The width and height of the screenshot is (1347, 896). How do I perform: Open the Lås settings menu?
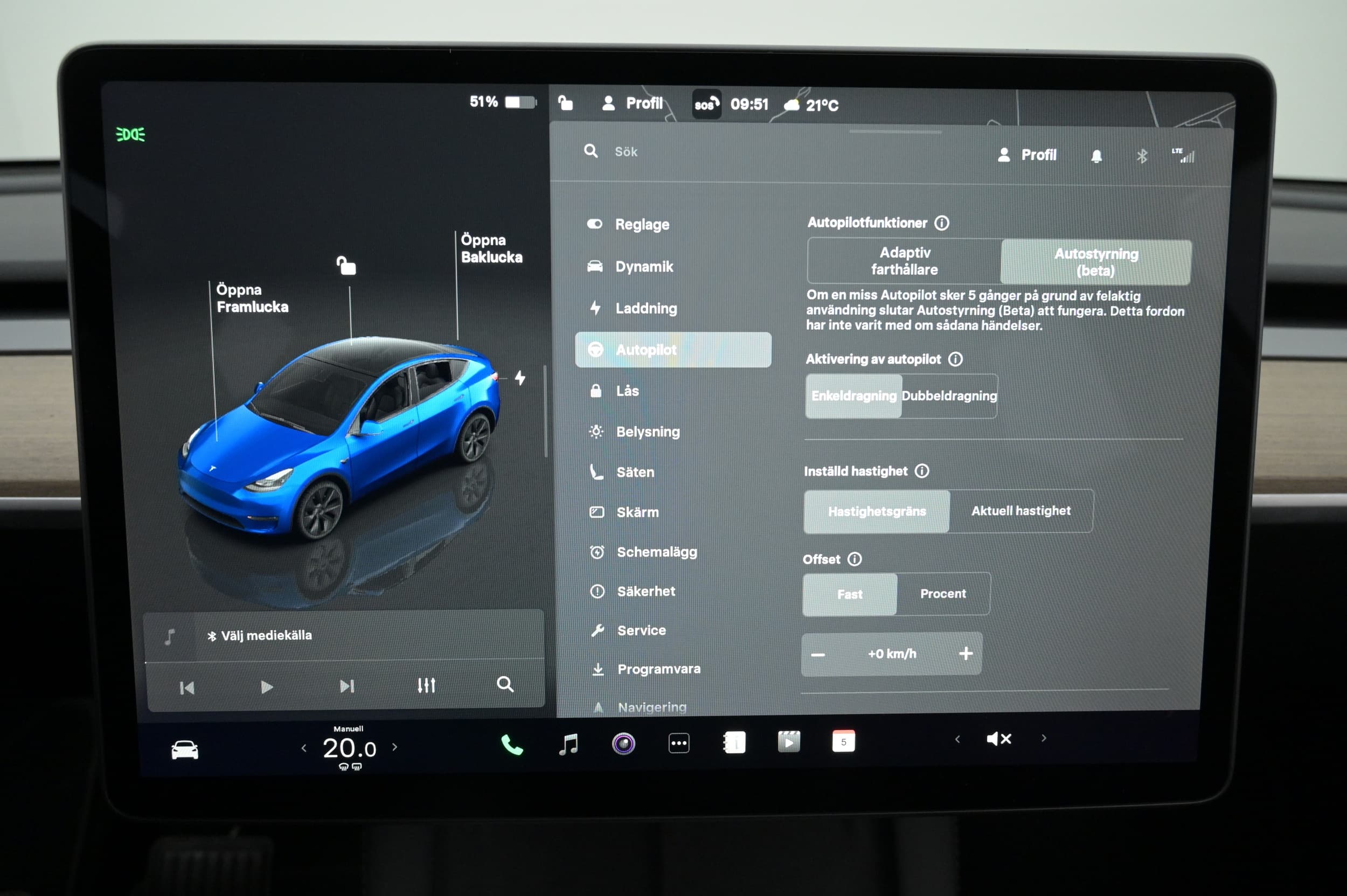pos(615,391)
